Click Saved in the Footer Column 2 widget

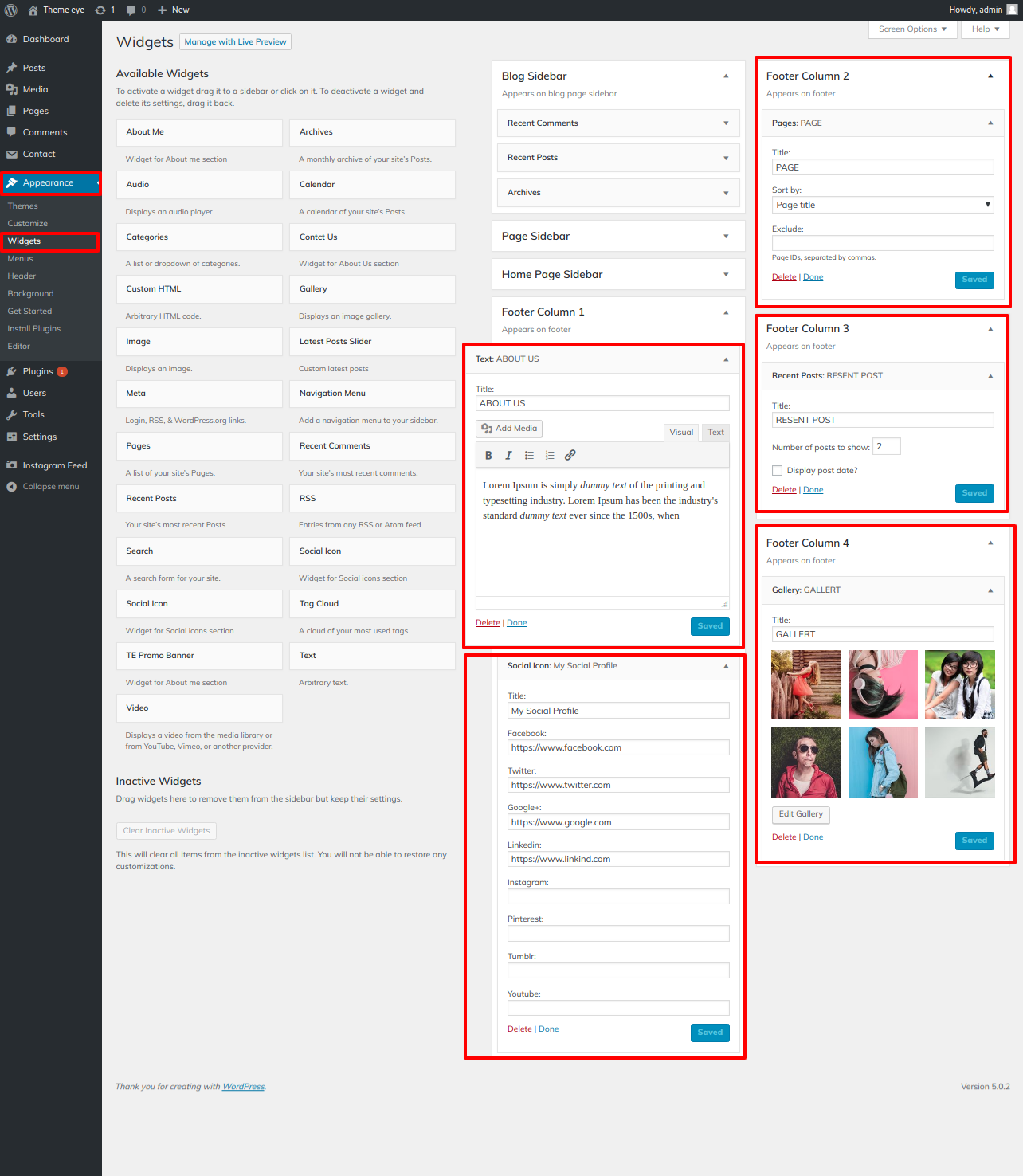(974, 280)
